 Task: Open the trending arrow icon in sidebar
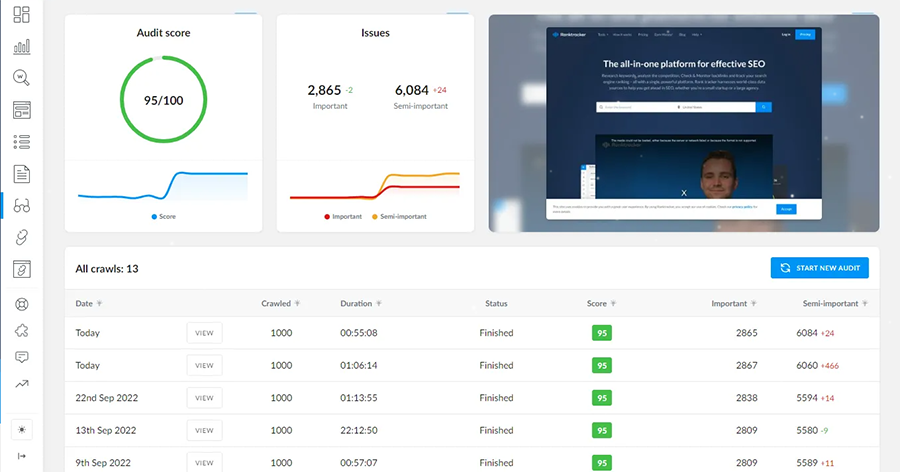tap(21, 384)
